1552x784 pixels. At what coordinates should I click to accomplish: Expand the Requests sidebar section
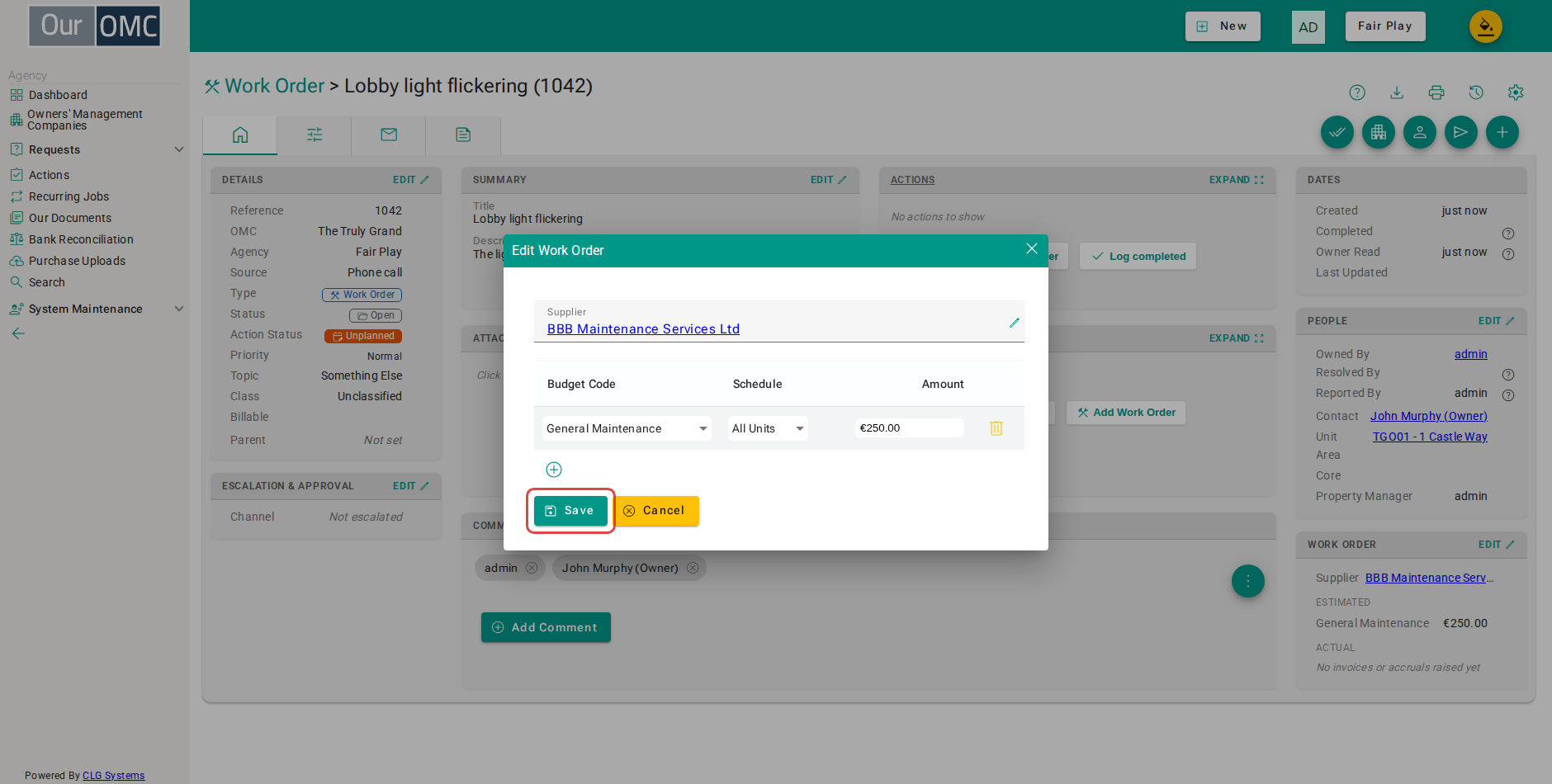178,149
